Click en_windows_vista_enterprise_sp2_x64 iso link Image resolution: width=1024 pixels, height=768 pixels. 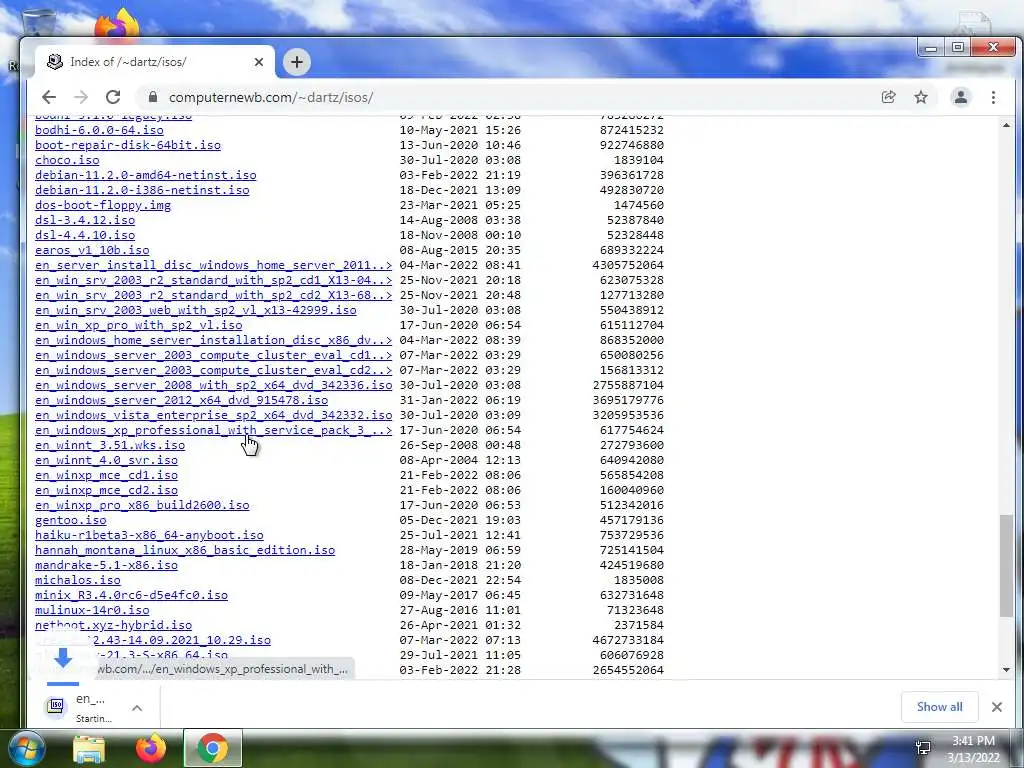click(214, 415)
